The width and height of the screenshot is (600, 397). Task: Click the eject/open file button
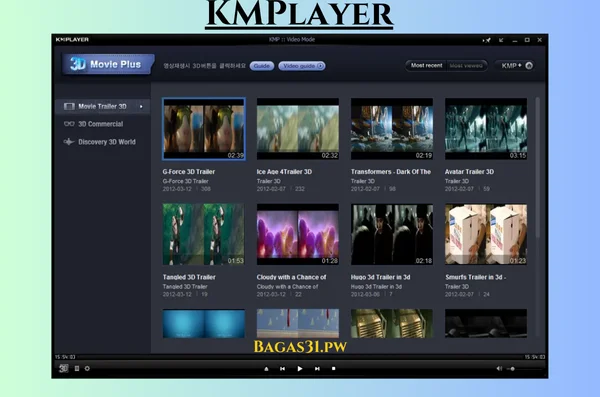pos(266,369)
